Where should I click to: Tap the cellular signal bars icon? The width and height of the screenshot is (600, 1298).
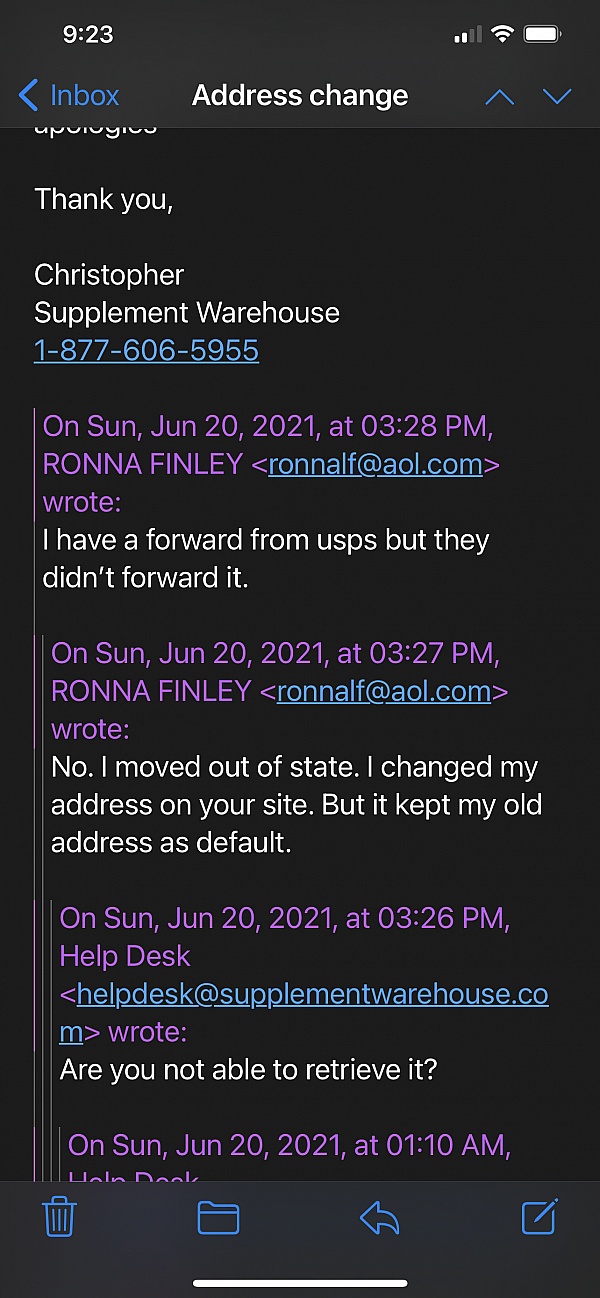pyautogui.click(x=466, y=36)
